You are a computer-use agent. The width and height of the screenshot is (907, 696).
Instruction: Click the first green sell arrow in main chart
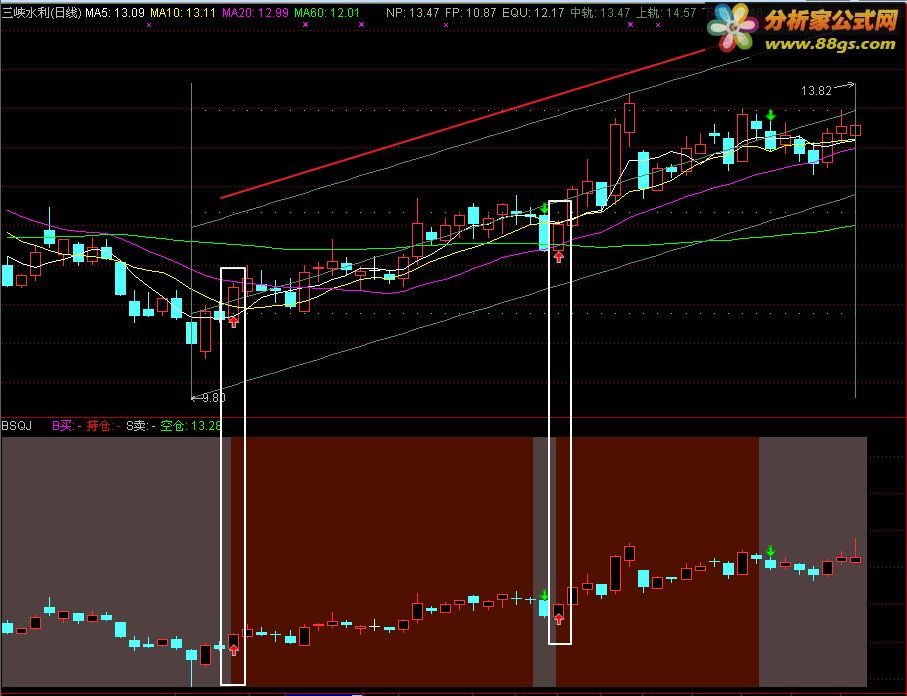(544, 208)
